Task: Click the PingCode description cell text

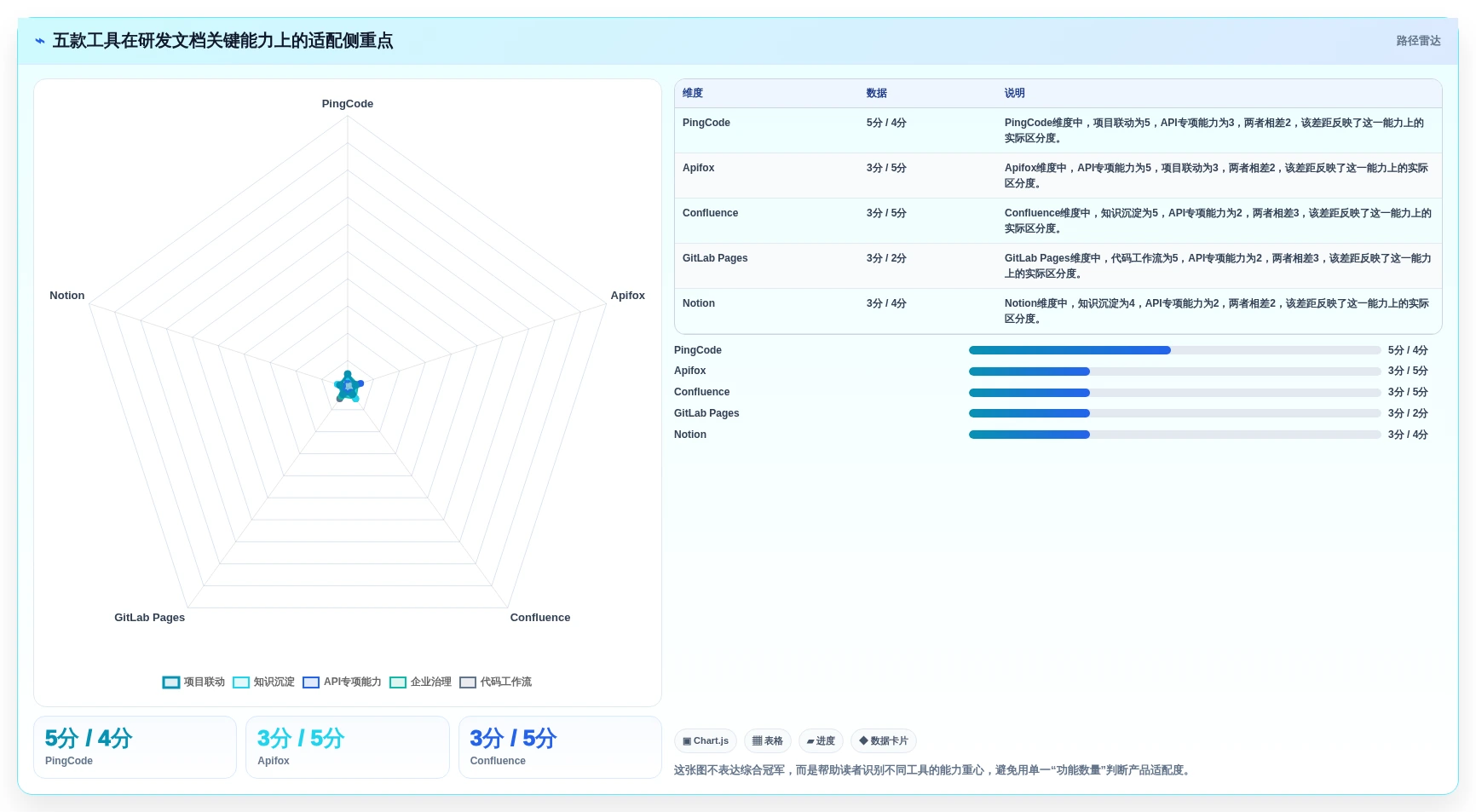Action: pyautogui.click(x=1214, y=130)
